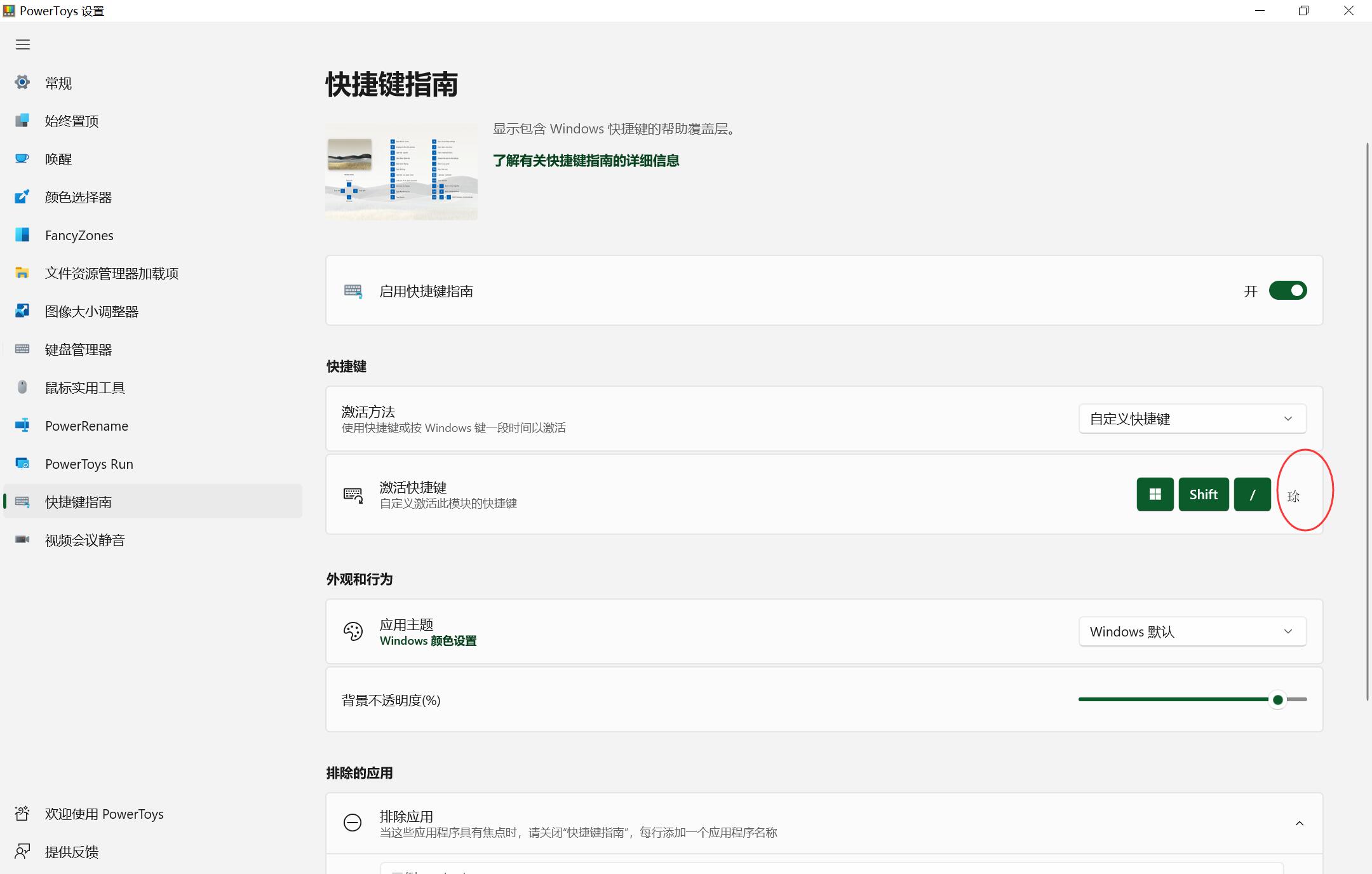Click the hamburger navigation menu icon
Viewport: 1372px width, 874px height.
pyautogui.click(x=23, y=44)
